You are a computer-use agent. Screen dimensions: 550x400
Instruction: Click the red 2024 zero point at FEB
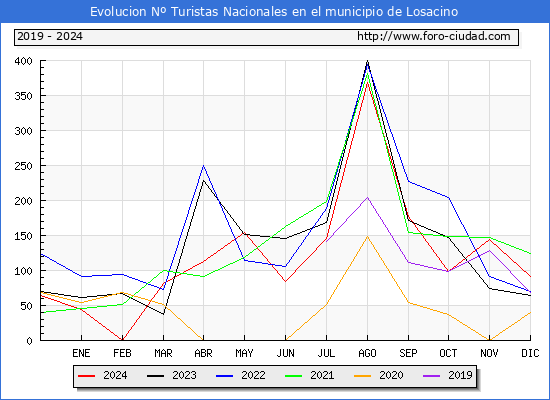[x=122, y=340]
